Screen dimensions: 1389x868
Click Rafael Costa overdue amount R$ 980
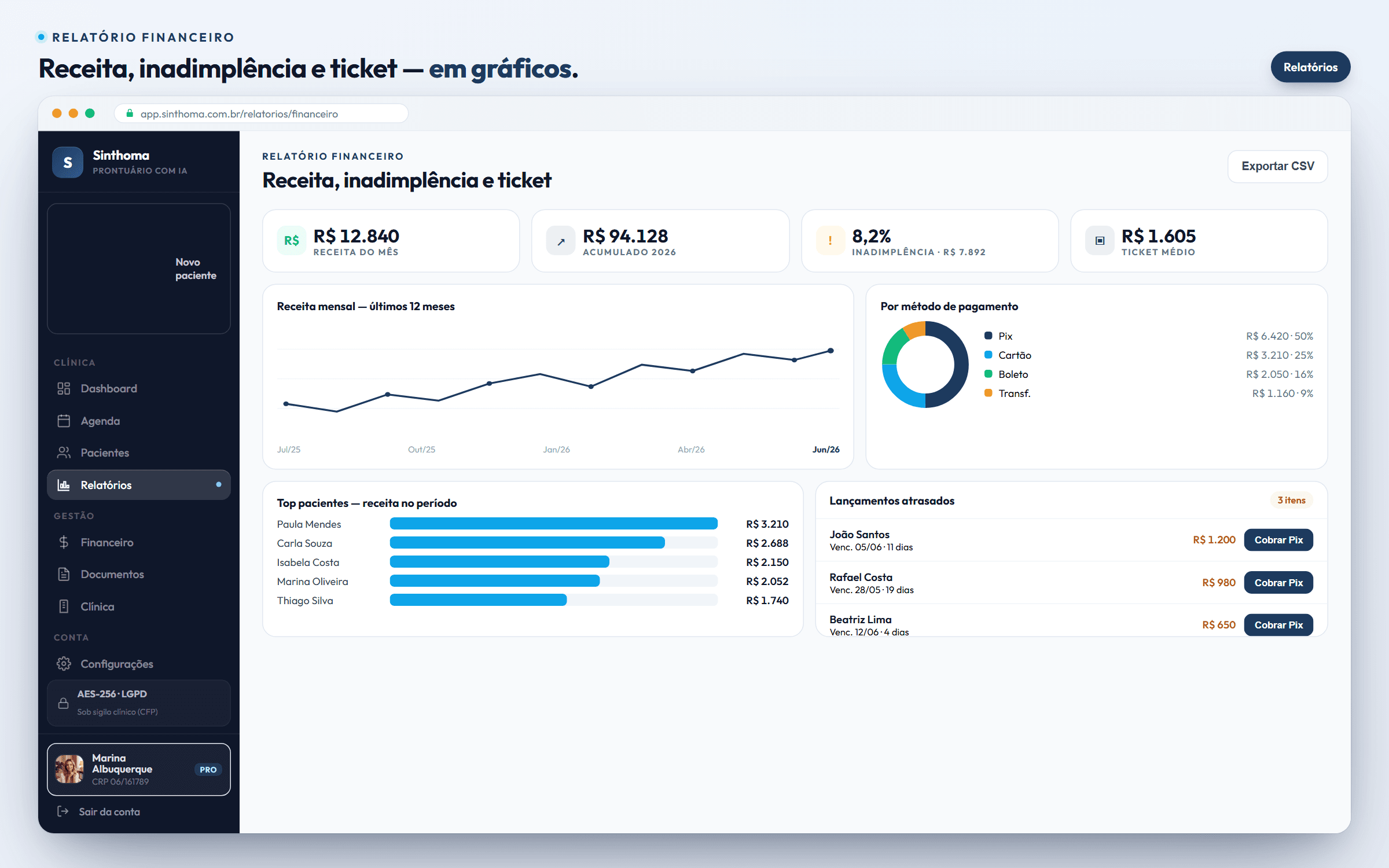point(1218,583)
